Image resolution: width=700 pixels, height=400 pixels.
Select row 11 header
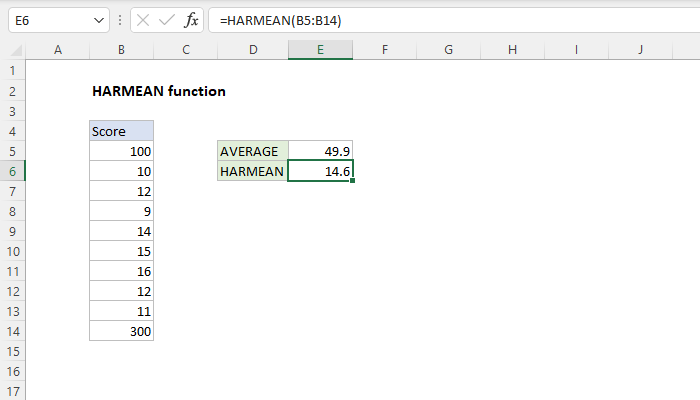tap(12, 271)
